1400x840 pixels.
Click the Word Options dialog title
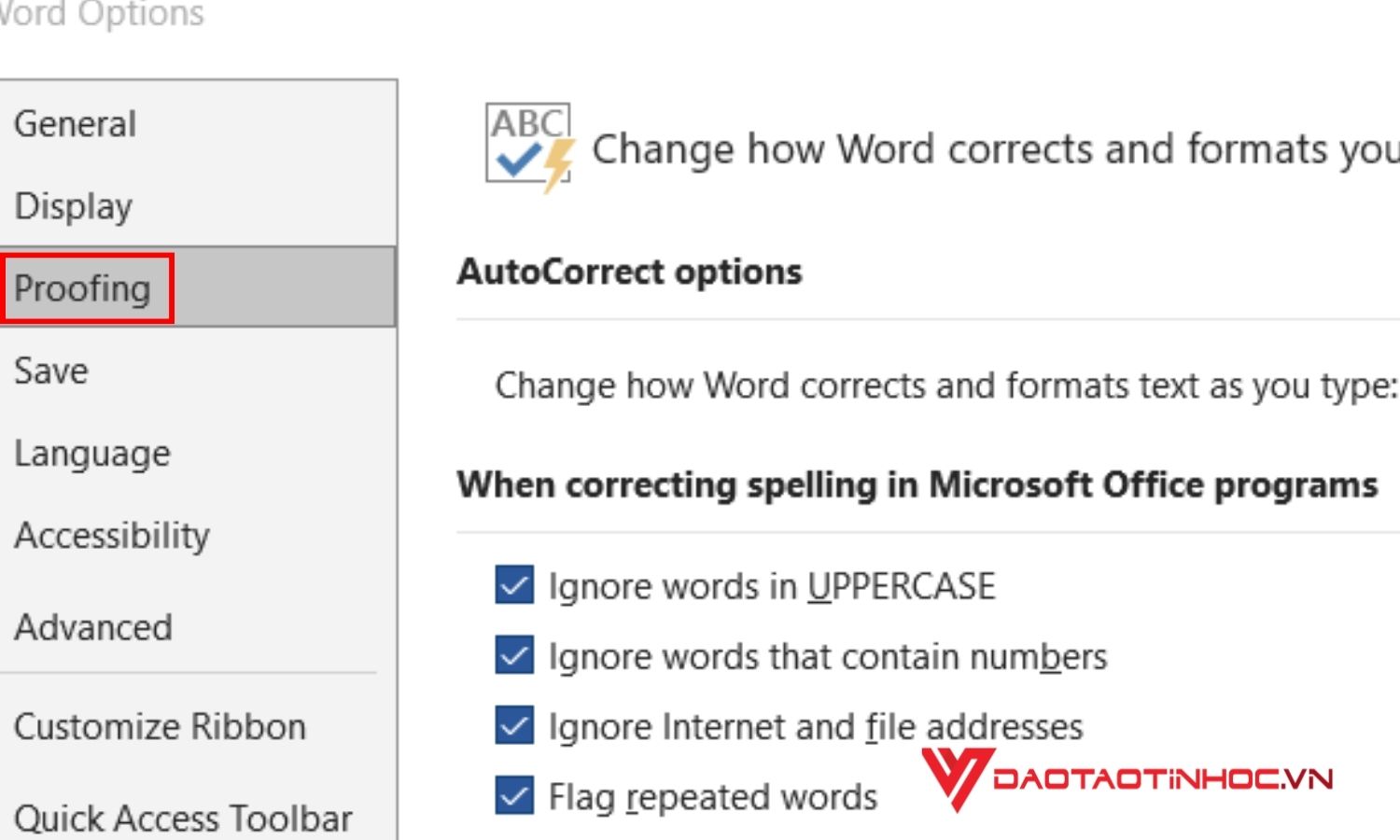point(102,14)
